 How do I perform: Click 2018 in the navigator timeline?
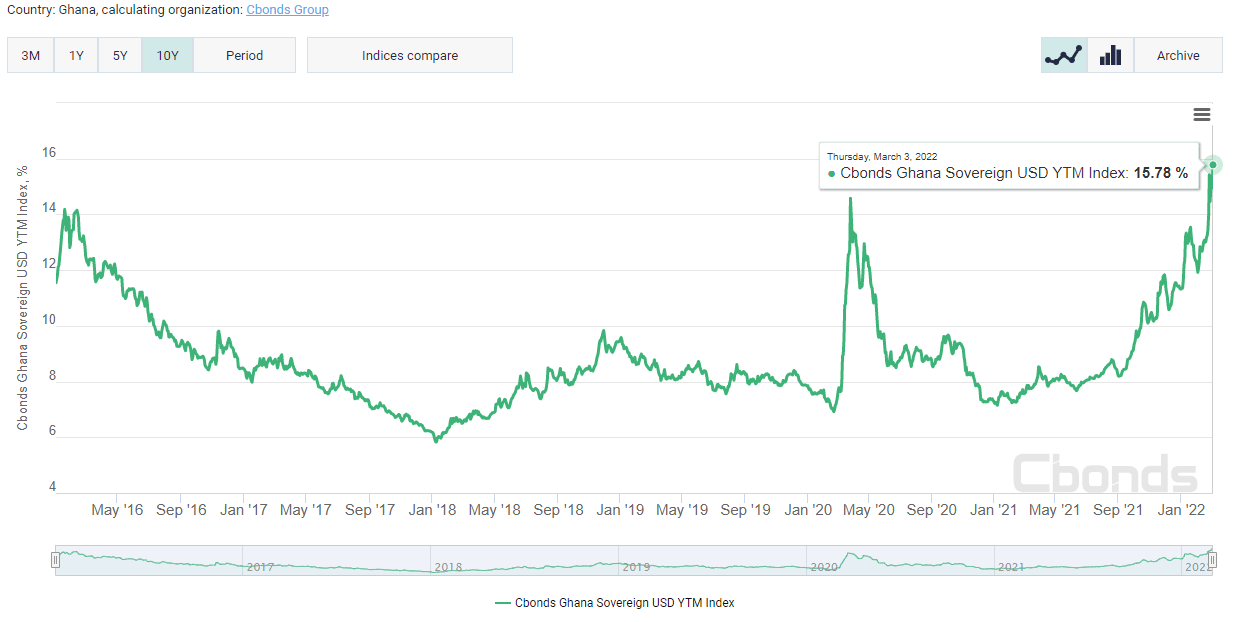click(x=448, y=567)
